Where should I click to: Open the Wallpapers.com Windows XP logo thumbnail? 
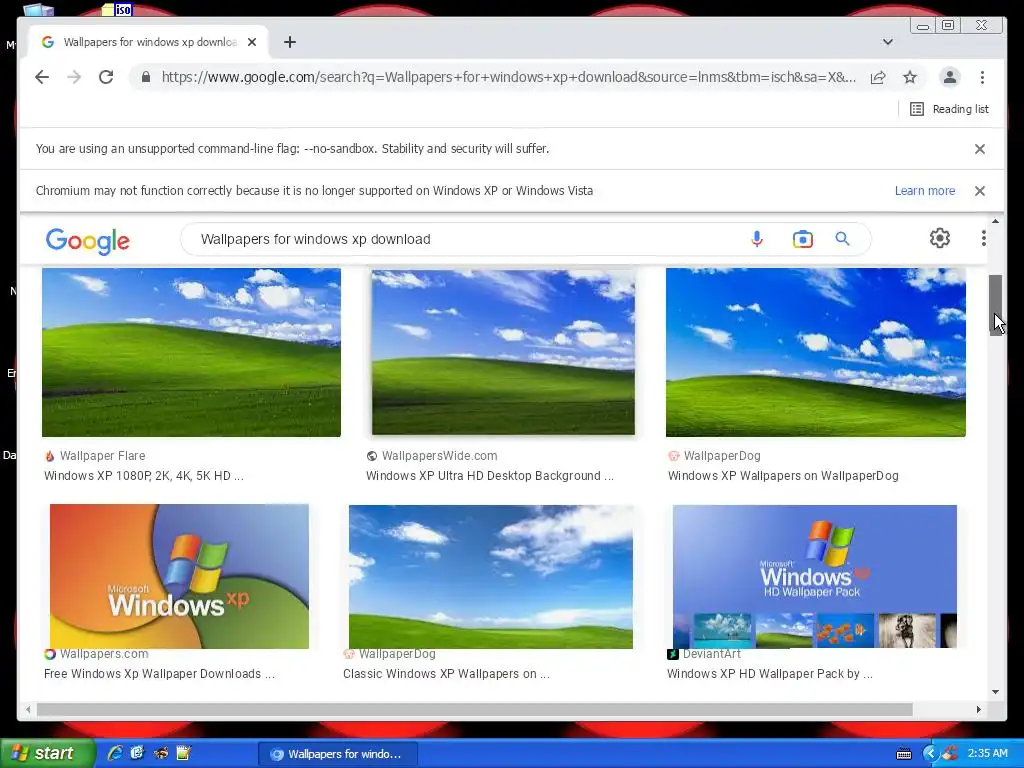(179, 576)
